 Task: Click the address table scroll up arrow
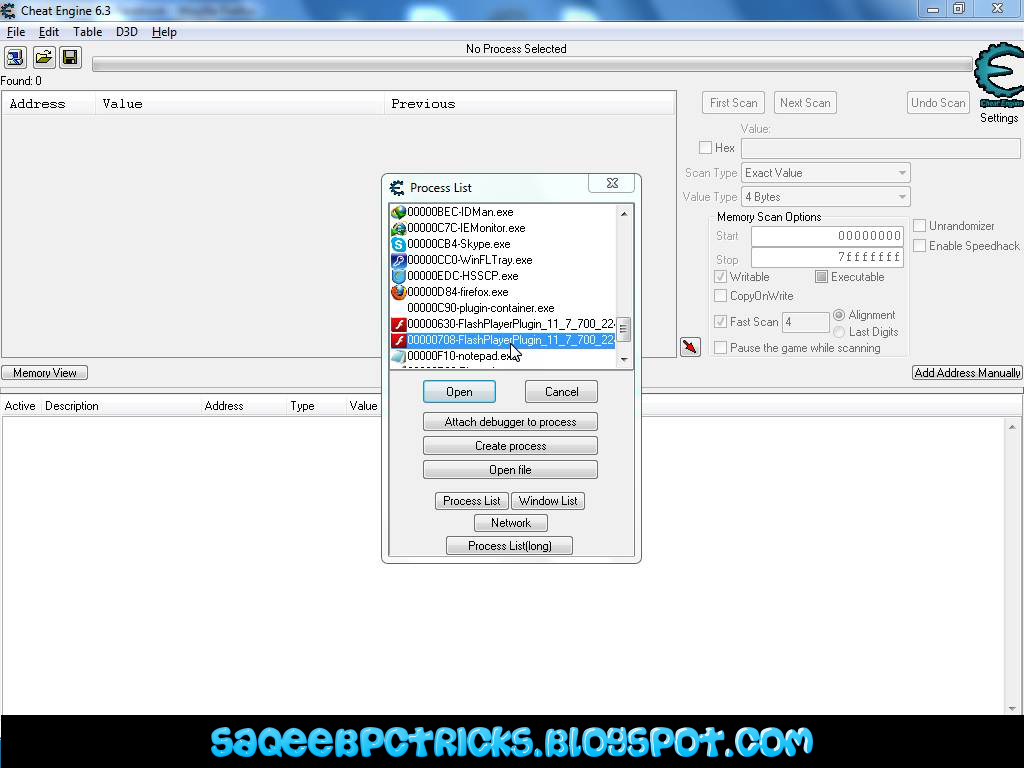pos(1012,427)
